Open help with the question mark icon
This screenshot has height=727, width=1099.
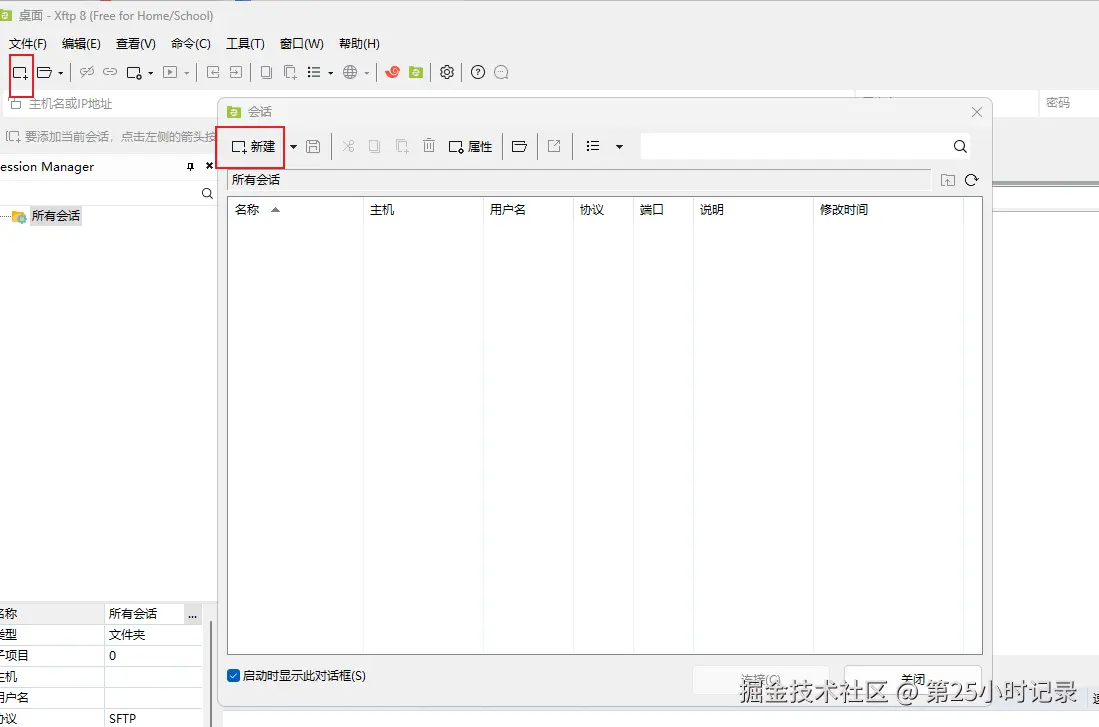coord(478,72)
